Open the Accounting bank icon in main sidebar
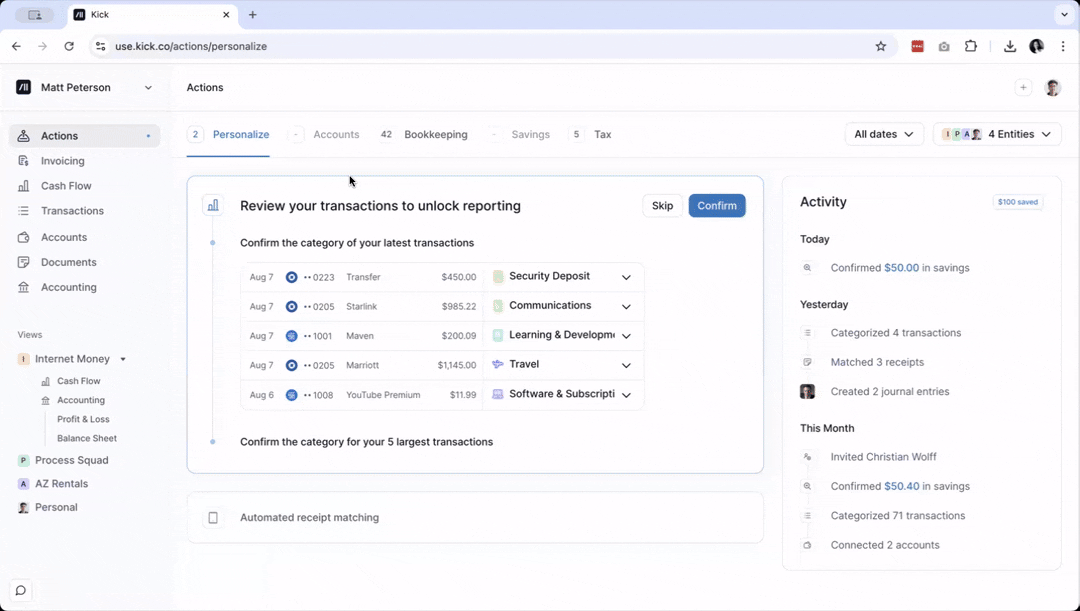This screenshot has height=611, width=1080. 23,287
